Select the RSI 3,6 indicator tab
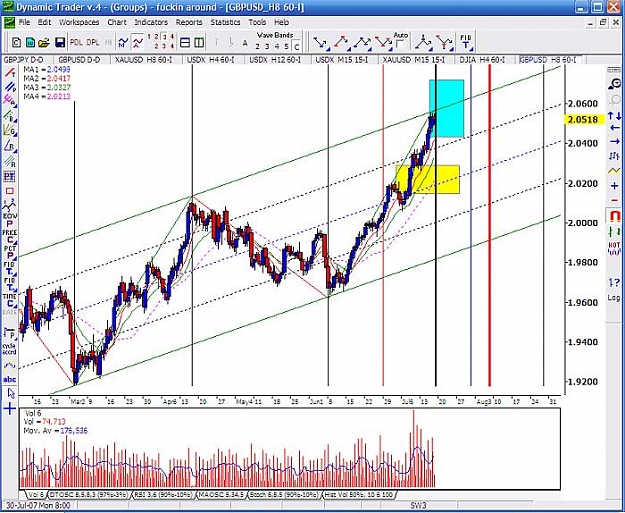This screenshot has height=513, width=625. 163,495
